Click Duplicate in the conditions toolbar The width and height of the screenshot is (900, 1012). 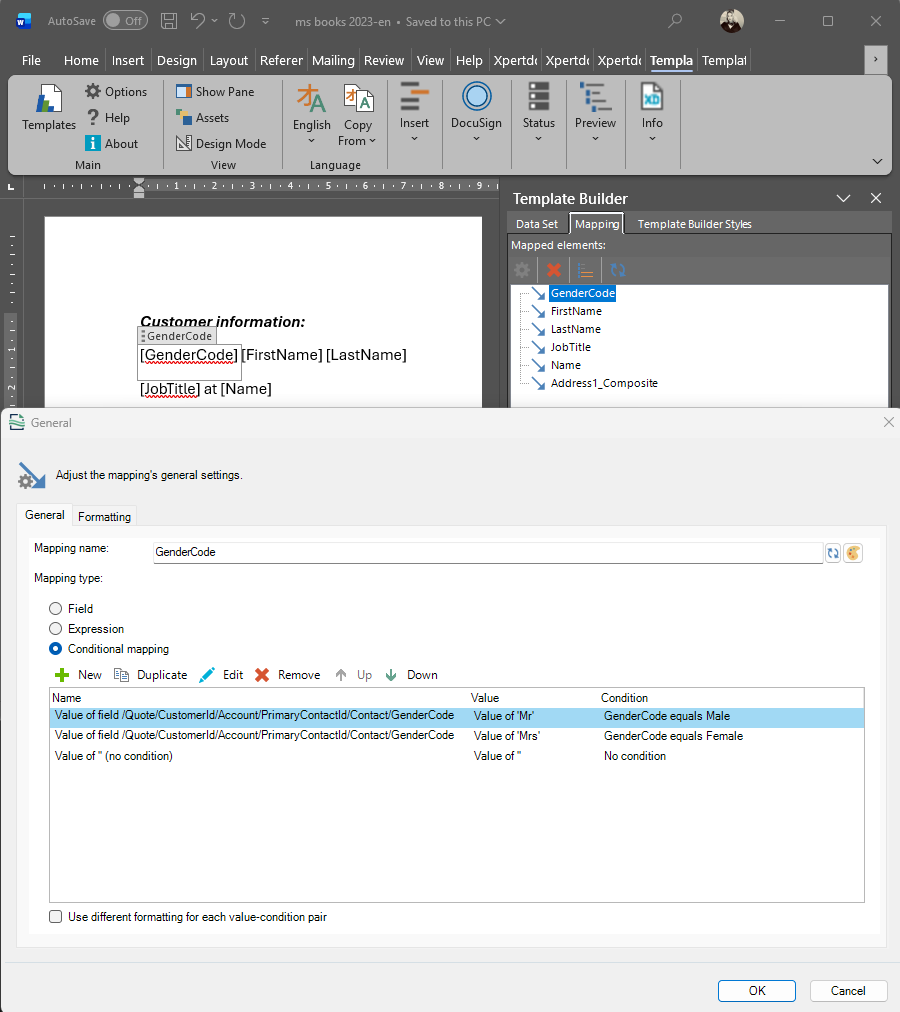pyautogui.click(x=150, y=675)
